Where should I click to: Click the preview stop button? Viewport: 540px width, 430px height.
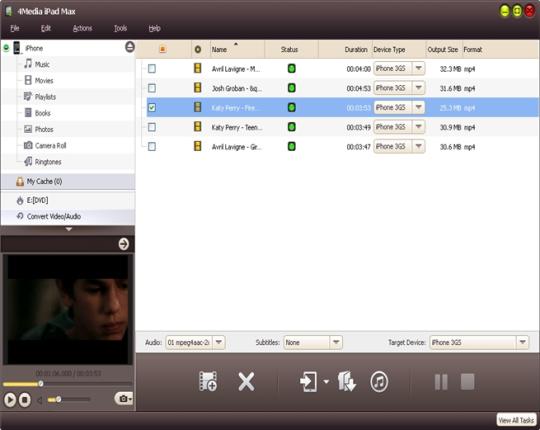(24, 400)
